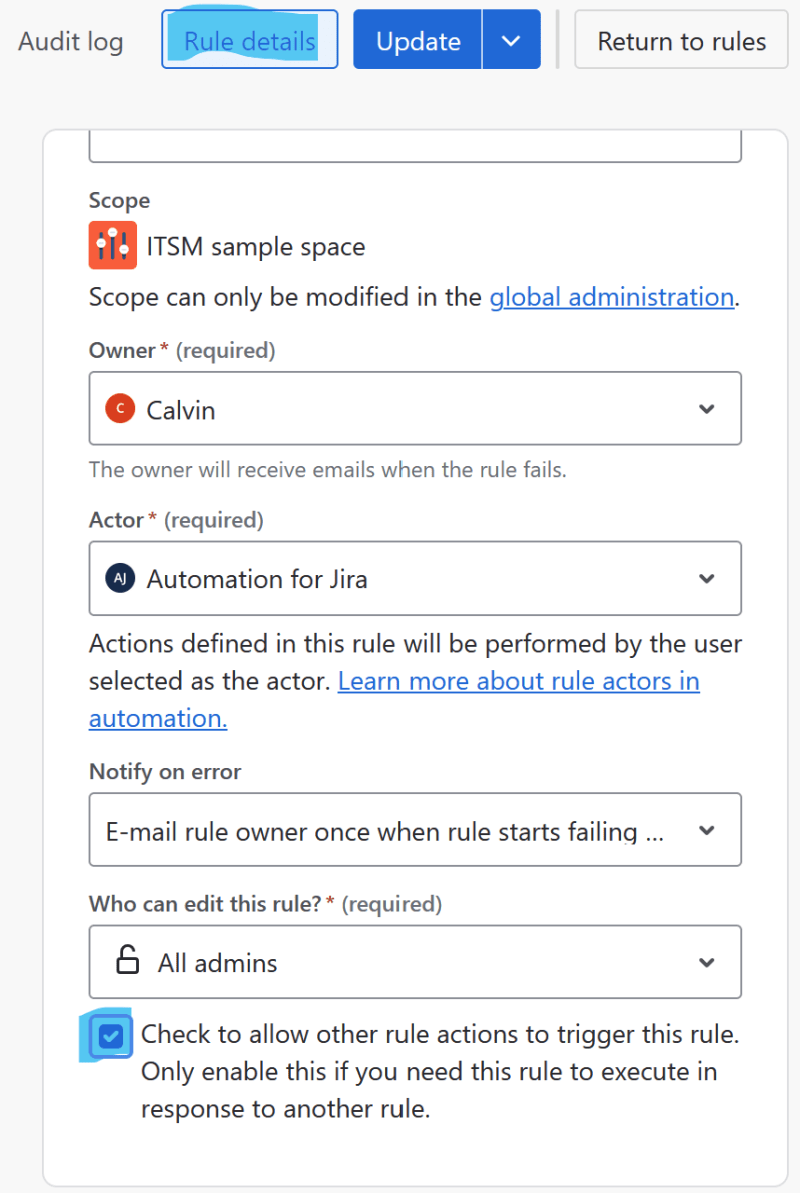Open the global administration link
This screenshot has width=800, height=1193.
click(x=611, y=297)
